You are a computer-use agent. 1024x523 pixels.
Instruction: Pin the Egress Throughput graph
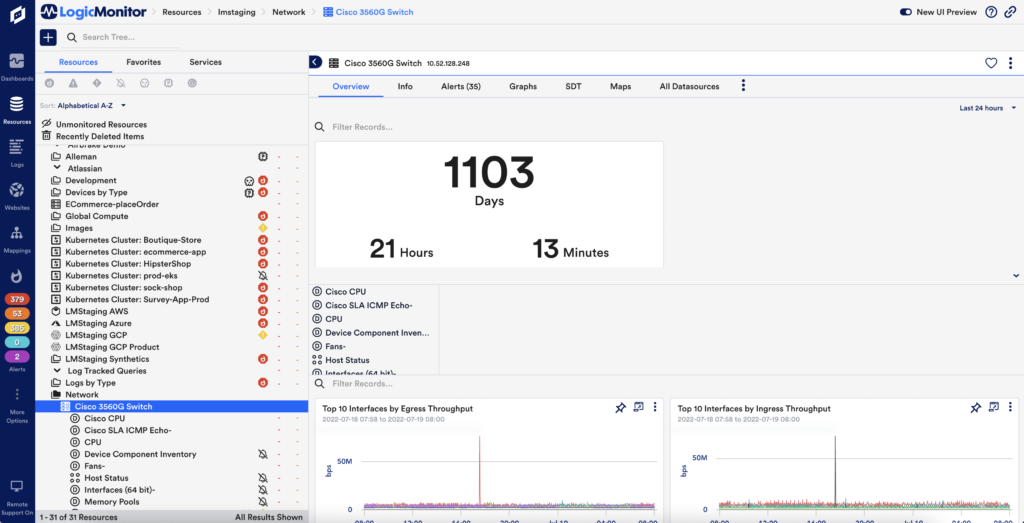click(620, 407)
